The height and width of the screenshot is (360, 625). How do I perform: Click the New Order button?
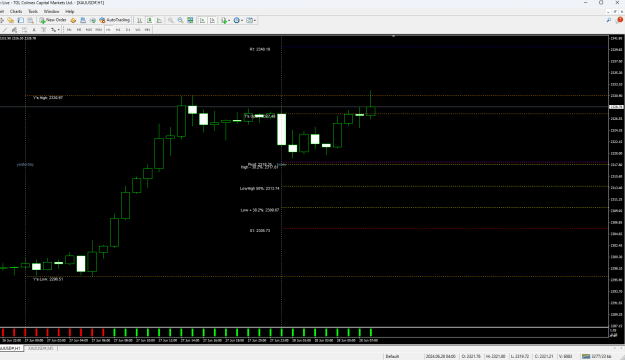coord(53,20)
